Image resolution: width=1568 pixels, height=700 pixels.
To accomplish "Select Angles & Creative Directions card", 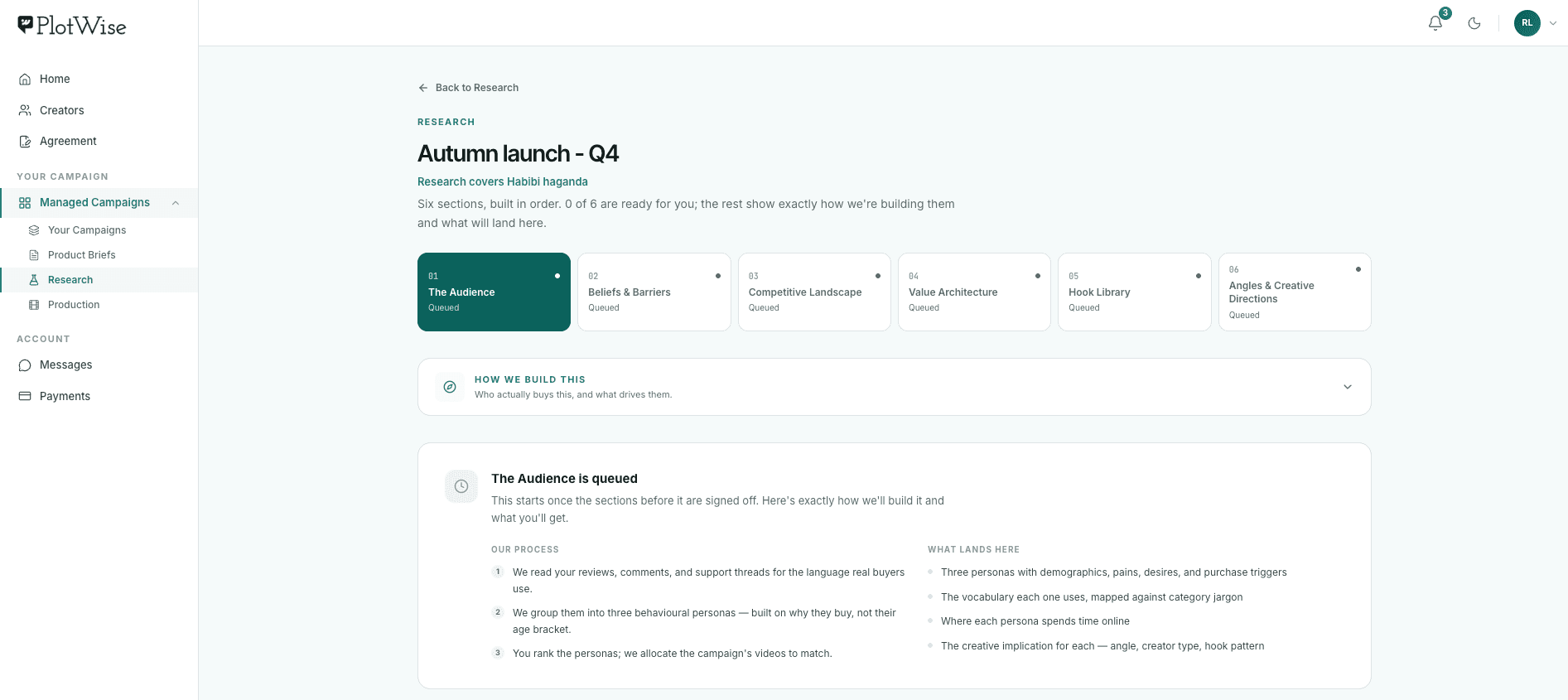I will click(x=1295, y=292).
